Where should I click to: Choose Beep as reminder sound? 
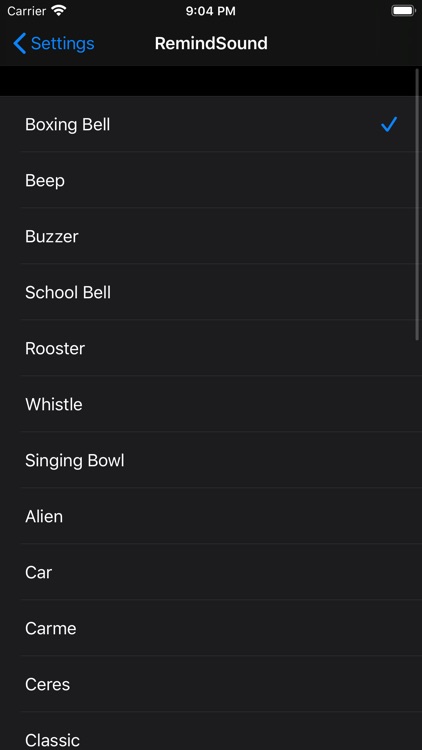[211, 180]
